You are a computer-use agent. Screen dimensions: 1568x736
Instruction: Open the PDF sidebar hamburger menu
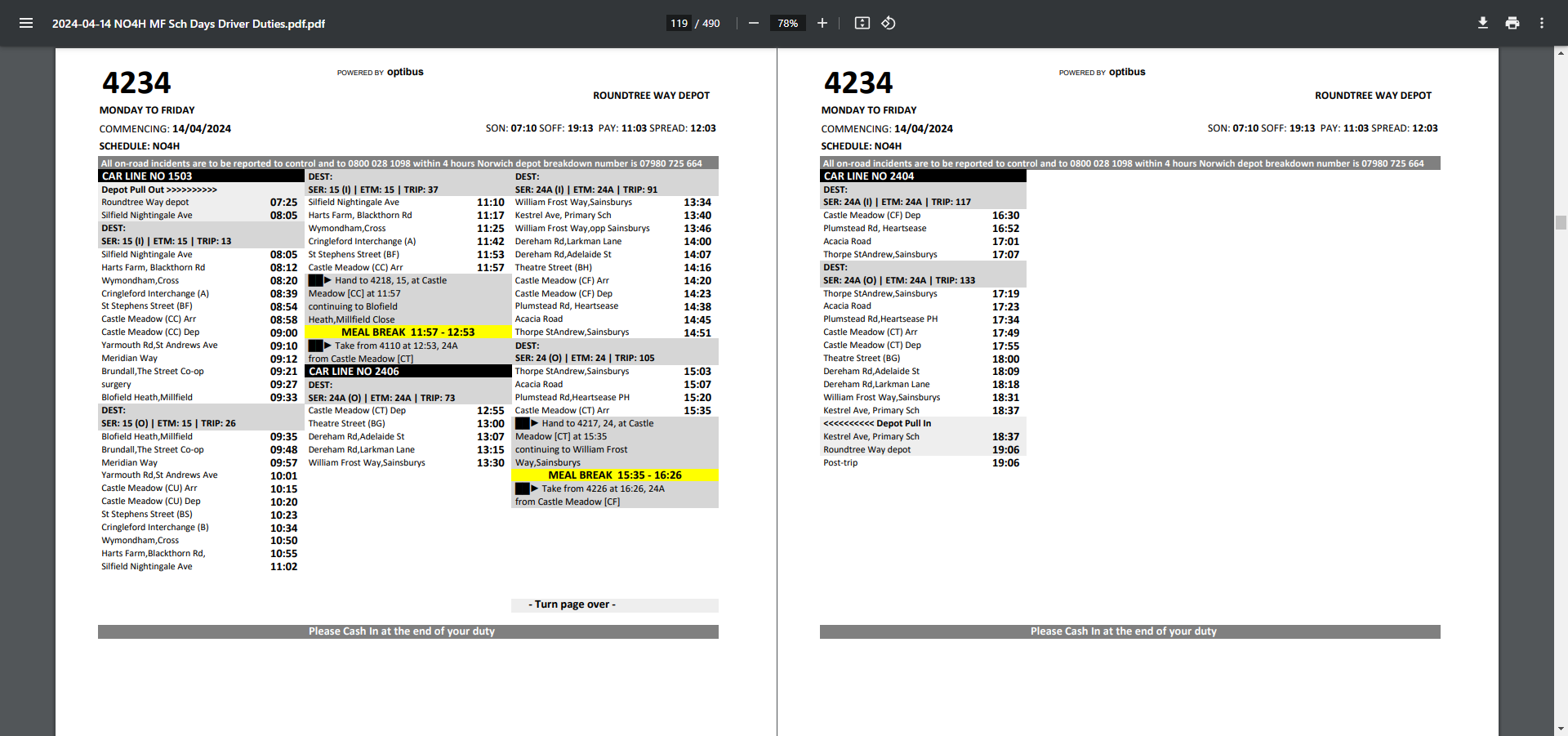(x=26, y=23)
